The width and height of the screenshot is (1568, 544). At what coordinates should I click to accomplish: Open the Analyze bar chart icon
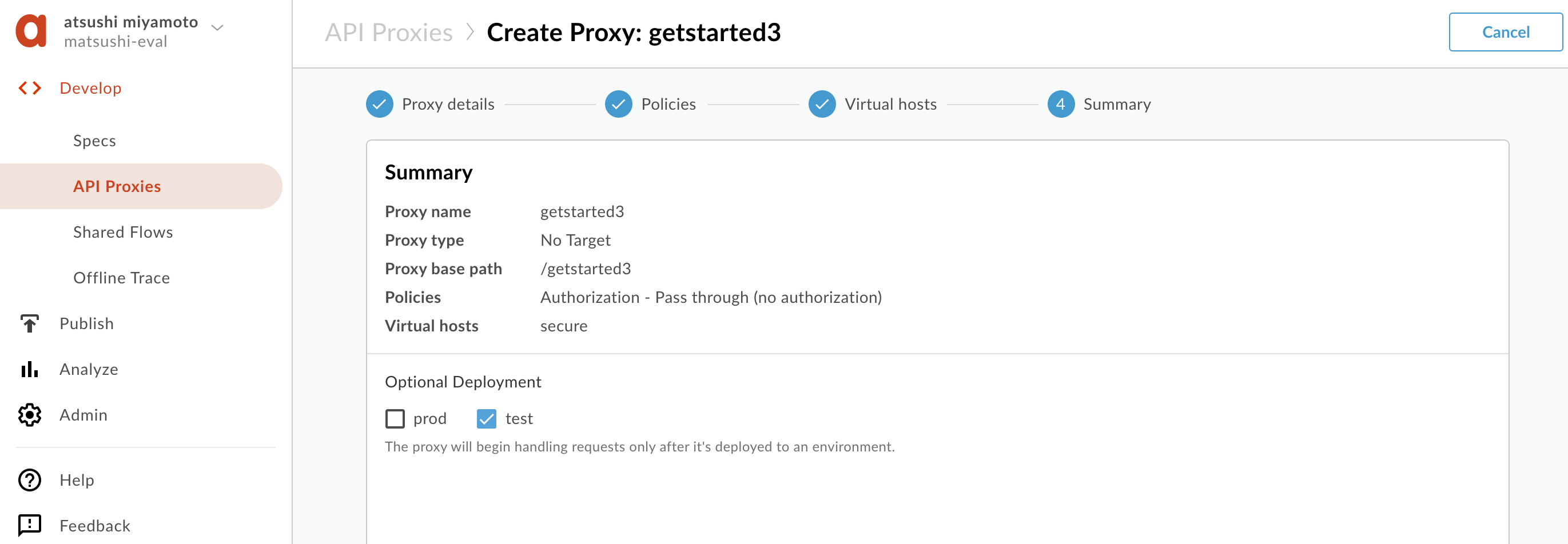click(29, 369)
